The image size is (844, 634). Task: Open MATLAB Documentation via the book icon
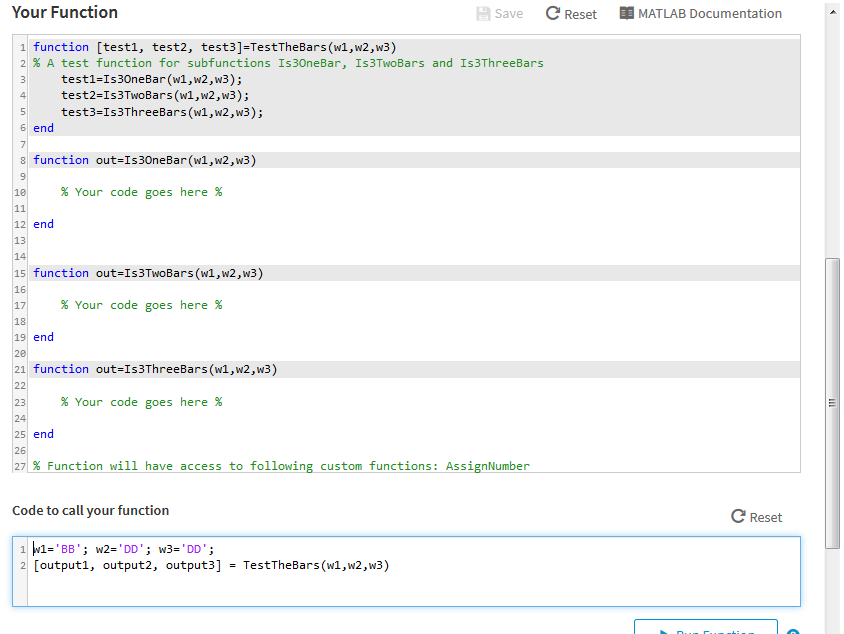[x=627, y=14]
